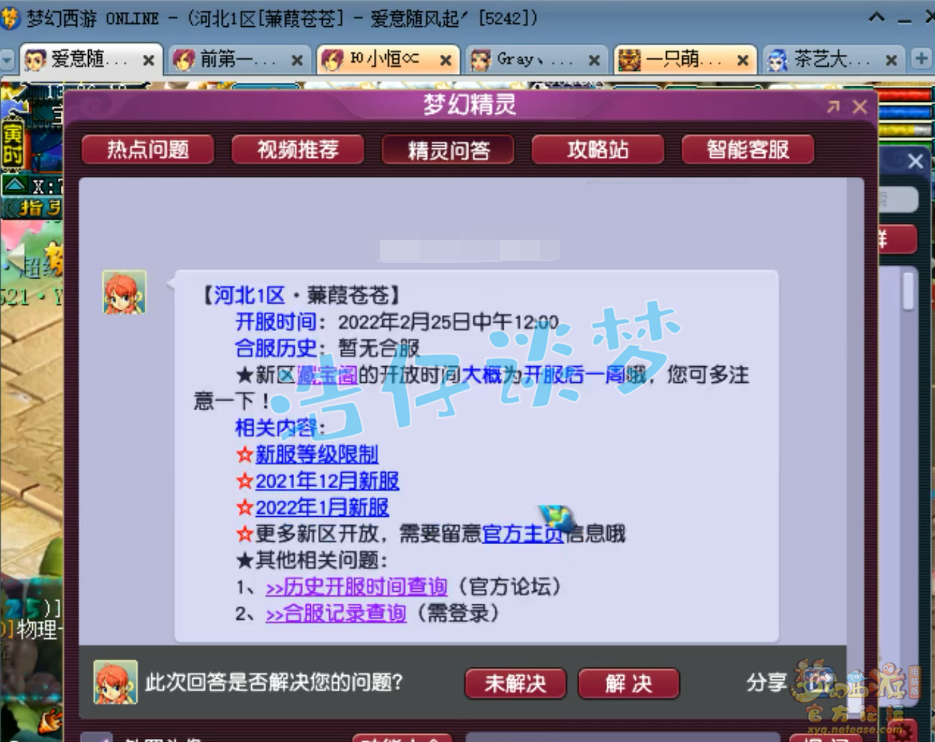
Task: Click the scrollbar of the right-side panel
Action: click(908, 292)
